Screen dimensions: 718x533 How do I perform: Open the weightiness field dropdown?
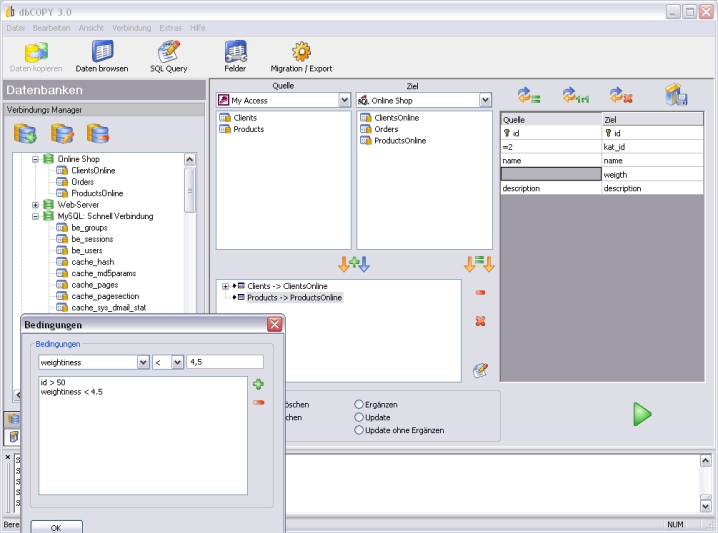pyautogui.click(x=143, y=362)
